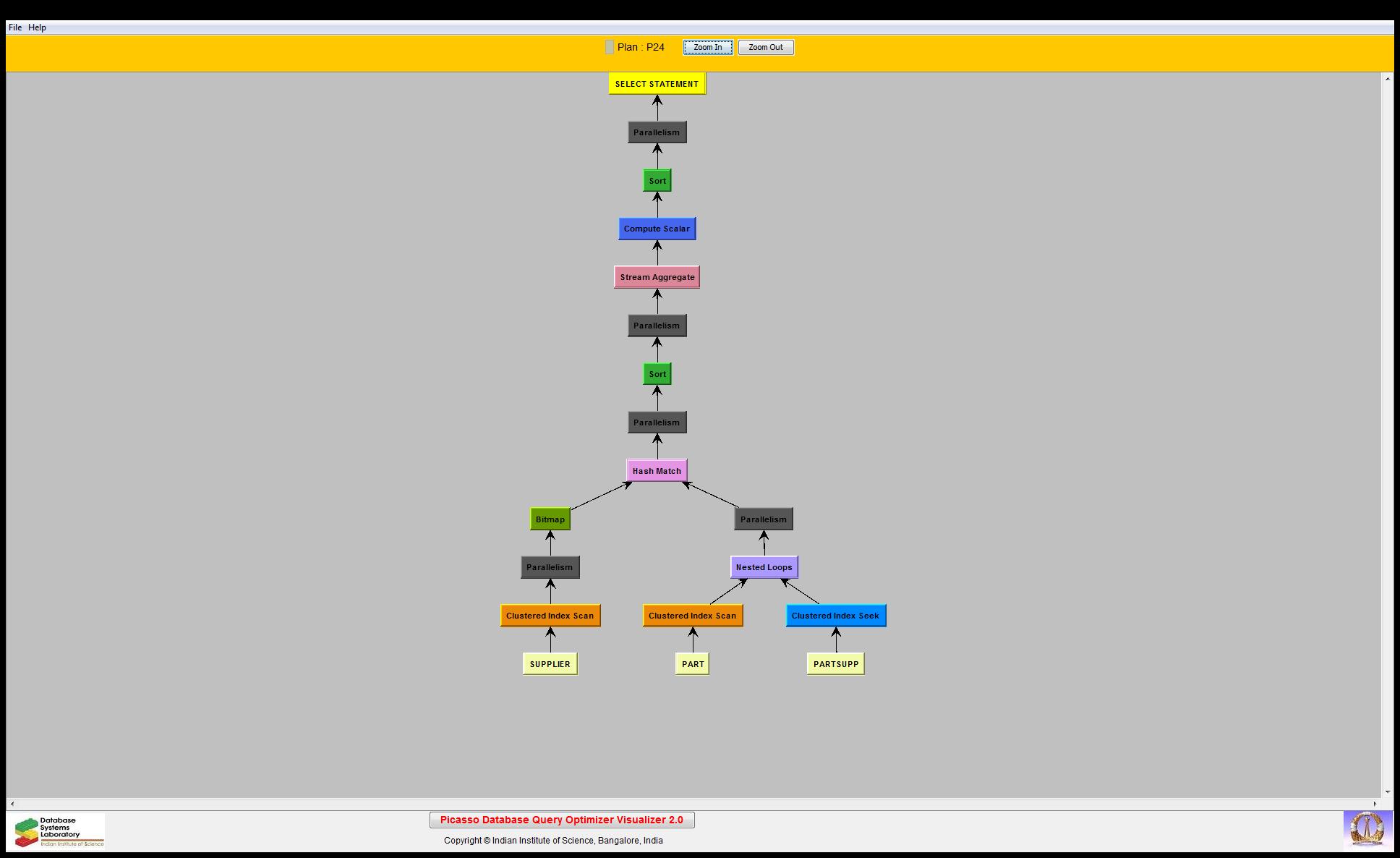
Task: Click the Indian Institute of Science emblem
Action: point(1367,829)
